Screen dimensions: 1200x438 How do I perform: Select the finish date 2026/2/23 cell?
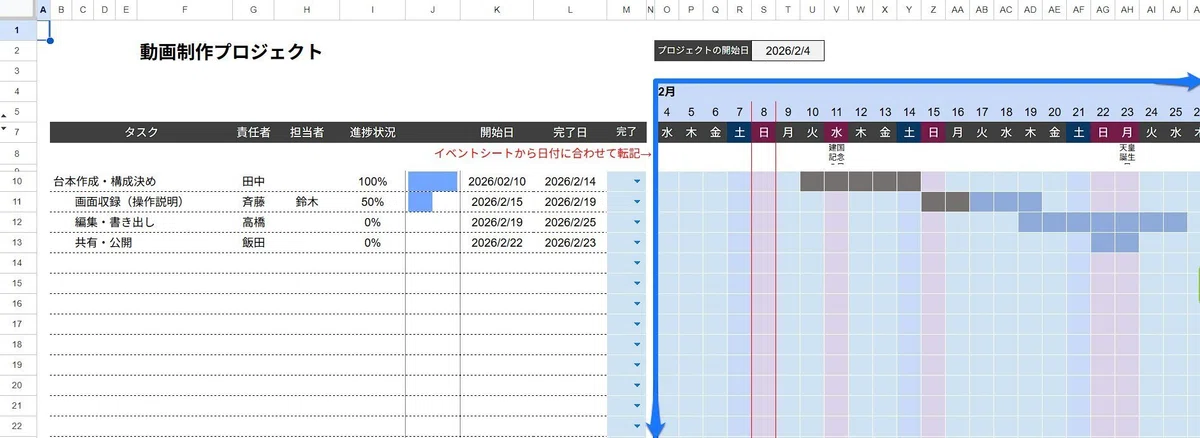tap(570, 243)
